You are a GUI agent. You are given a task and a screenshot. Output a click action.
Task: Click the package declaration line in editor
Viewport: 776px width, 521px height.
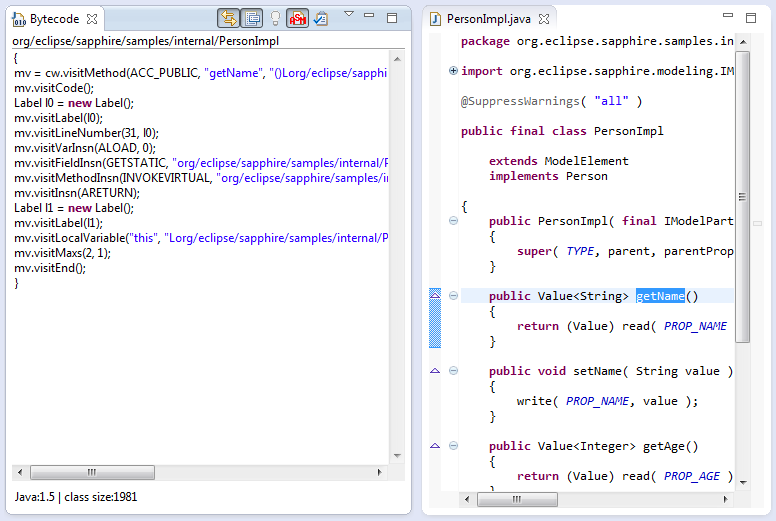[597, 41]
